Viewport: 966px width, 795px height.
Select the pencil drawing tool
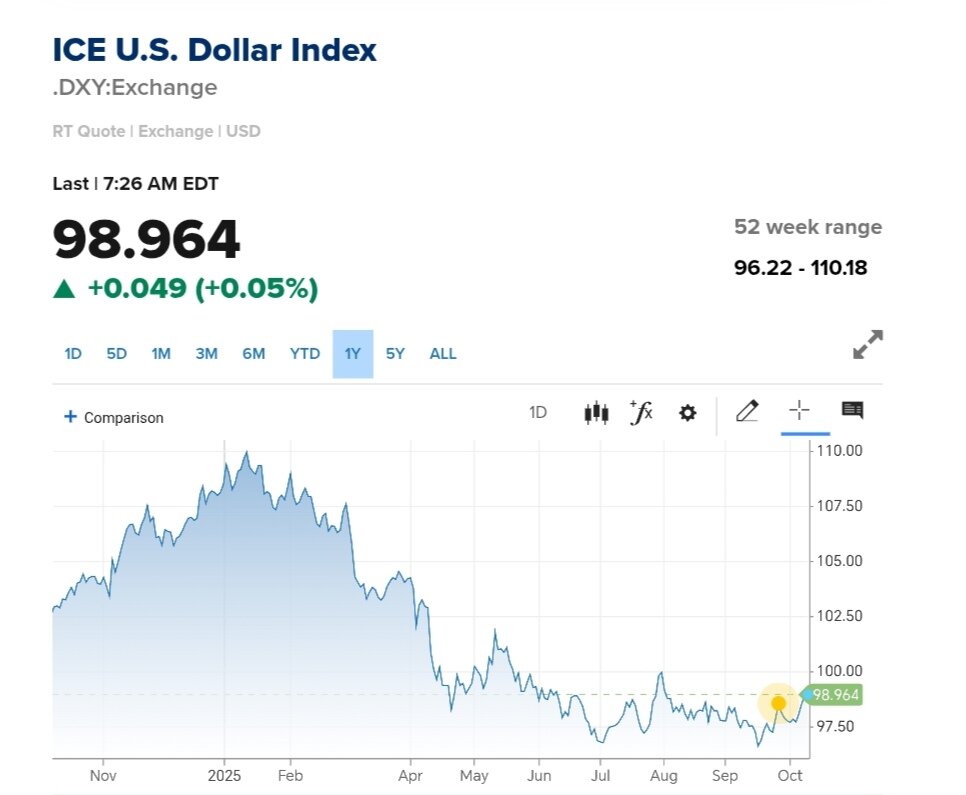(x=747, y=411)
